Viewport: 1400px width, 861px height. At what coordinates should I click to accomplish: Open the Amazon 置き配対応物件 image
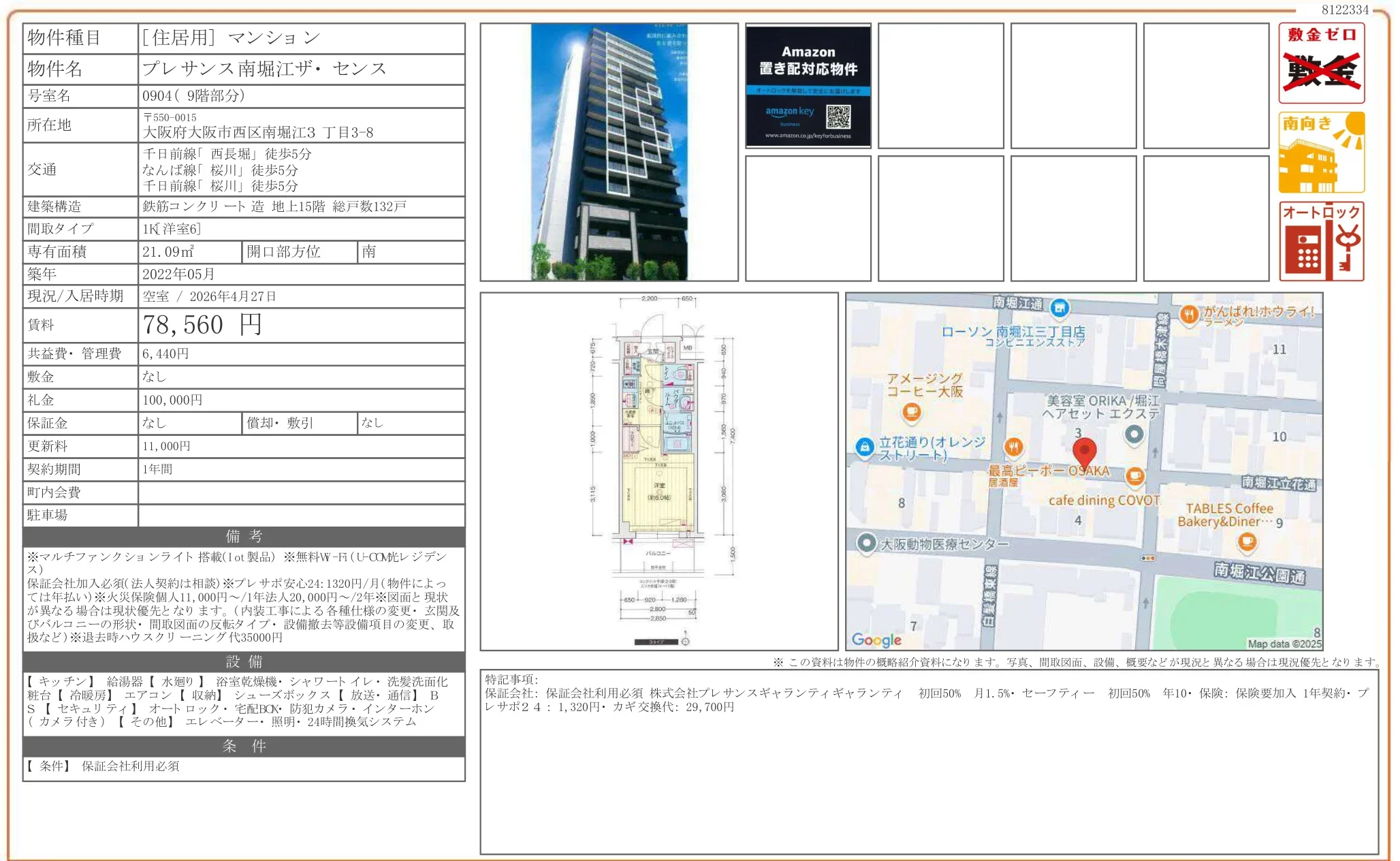click(808, 86)
